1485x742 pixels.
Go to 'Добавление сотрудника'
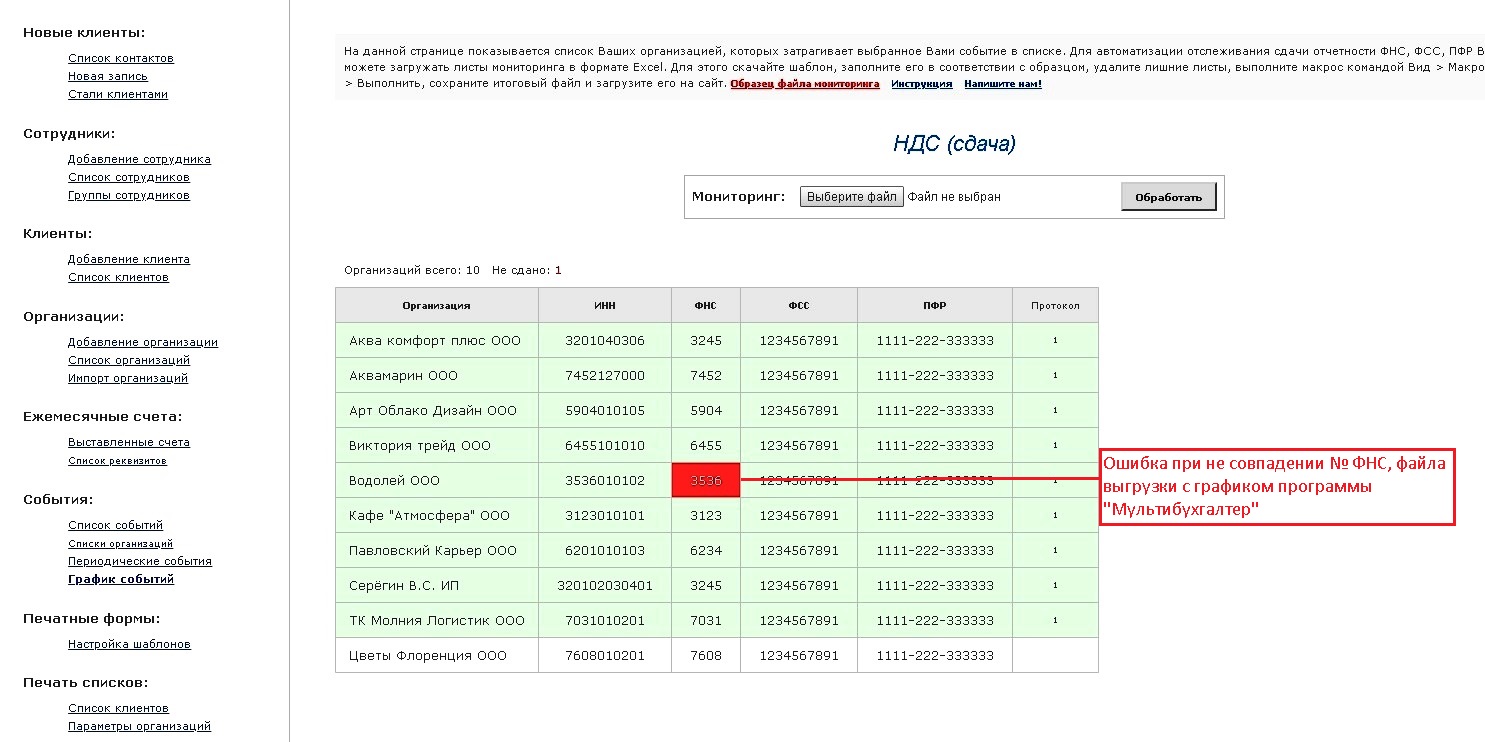(139, 159)
